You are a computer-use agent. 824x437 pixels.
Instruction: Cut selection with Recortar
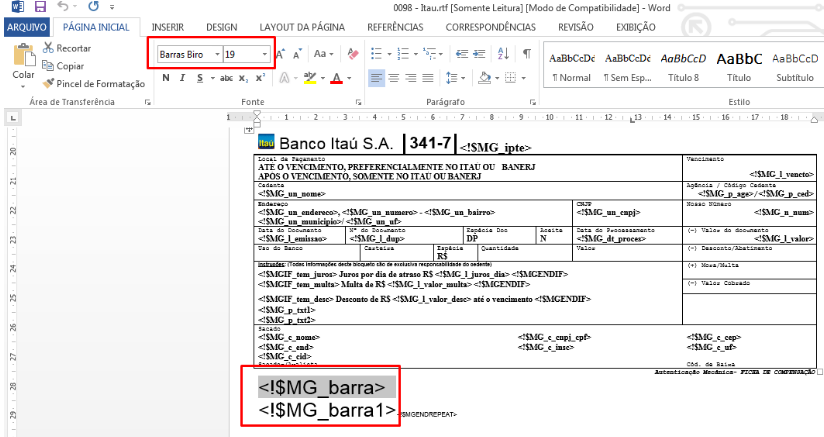[67, 48]
